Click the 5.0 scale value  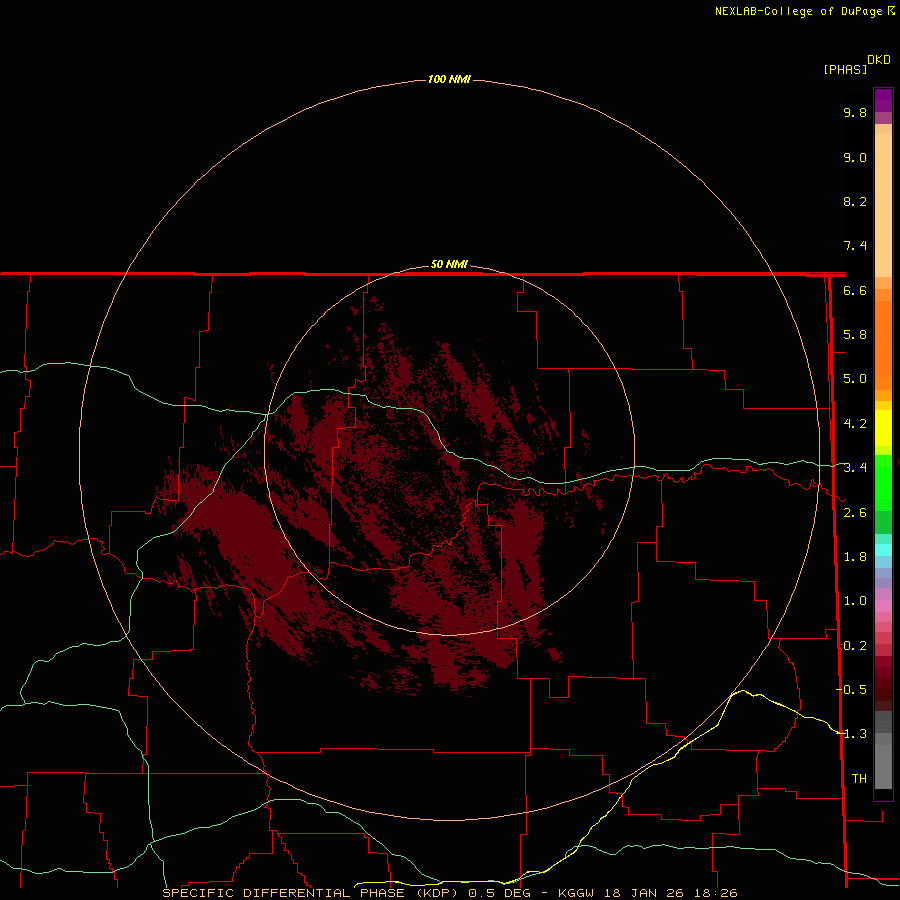pos(855,379)
